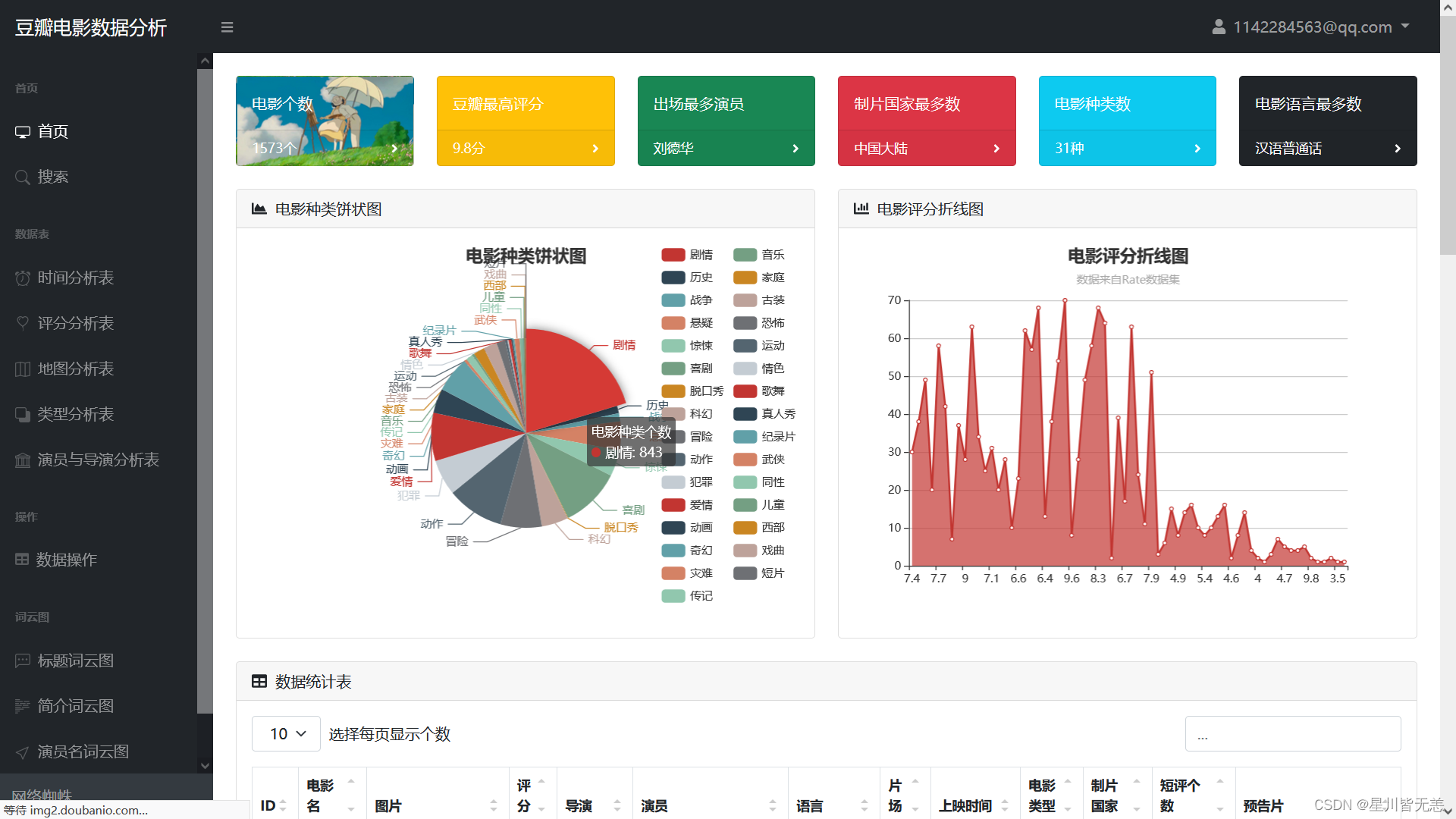1456x819 pixels.
Task: Click the table search input field
Action: [x=1293, y=733]
